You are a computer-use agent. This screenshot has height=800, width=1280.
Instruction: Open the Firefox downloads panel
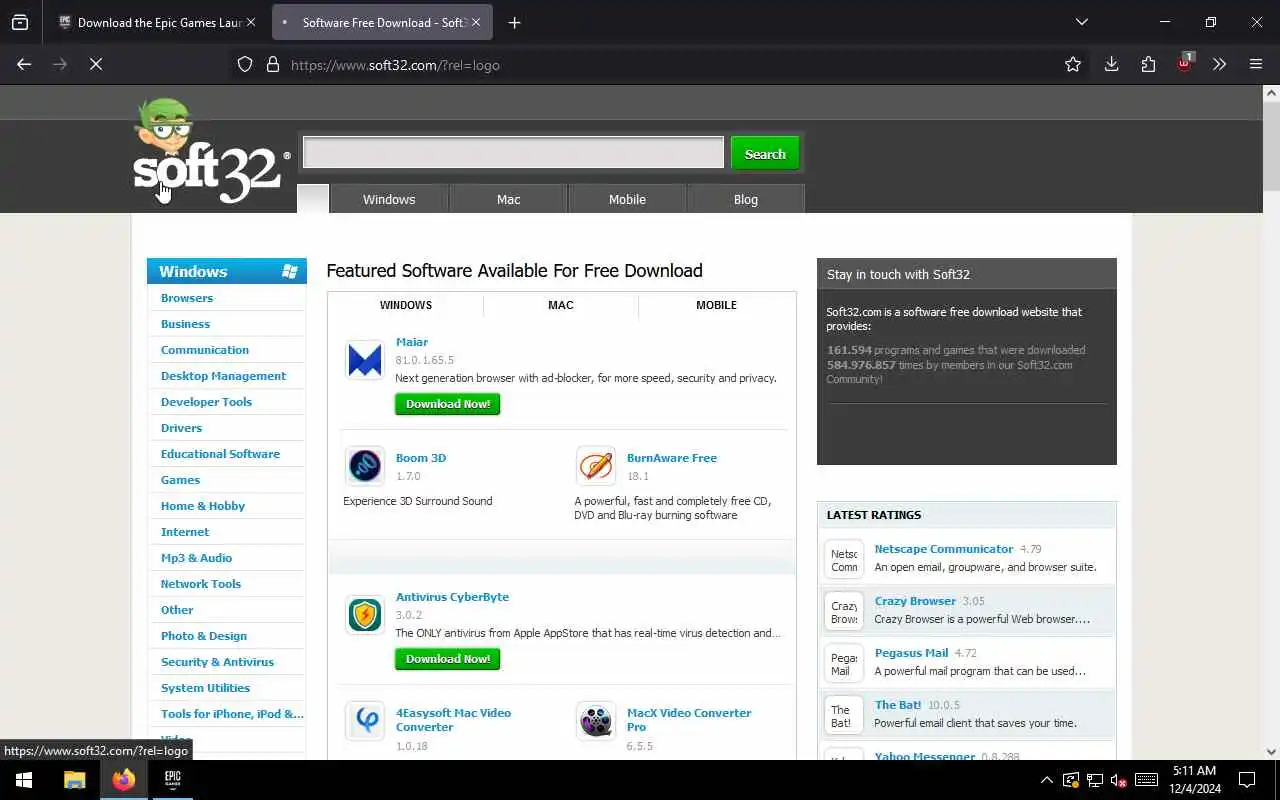pyautogui.click(x=1111, y=64)
